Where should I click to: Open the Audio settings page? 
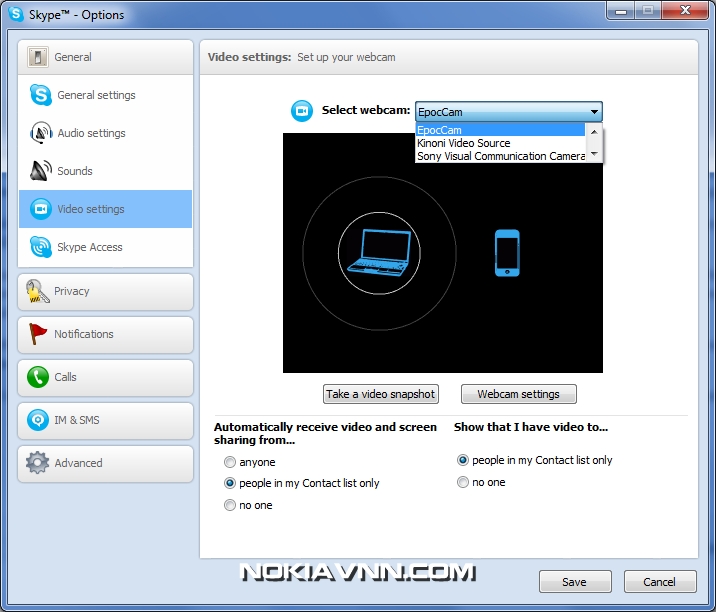(x=105, y=133)
